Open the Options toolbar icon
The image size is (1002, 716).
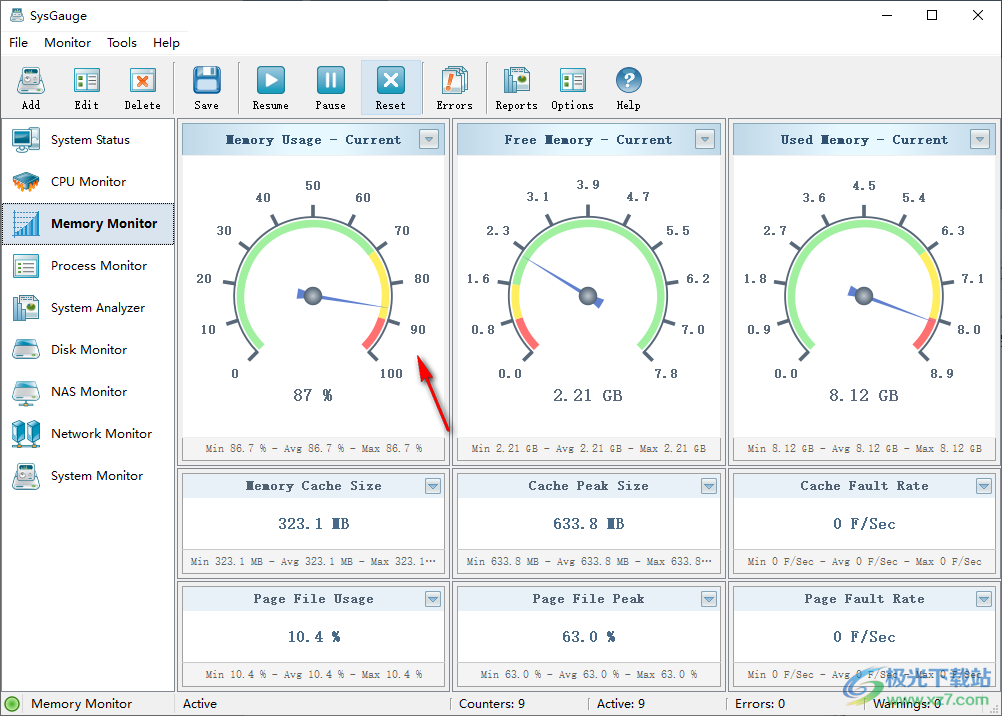point(573,88)
